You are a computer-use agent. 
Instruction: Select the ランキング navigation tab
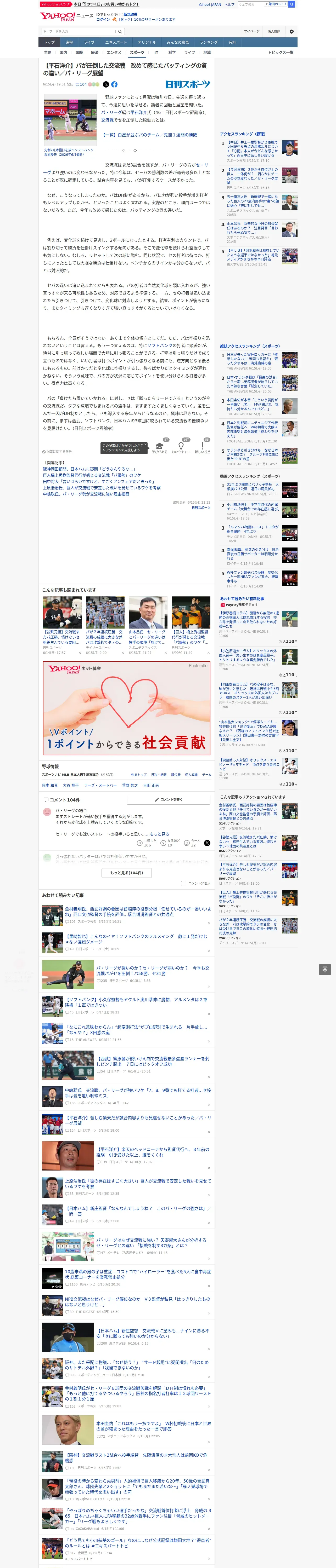click(209, 42)
